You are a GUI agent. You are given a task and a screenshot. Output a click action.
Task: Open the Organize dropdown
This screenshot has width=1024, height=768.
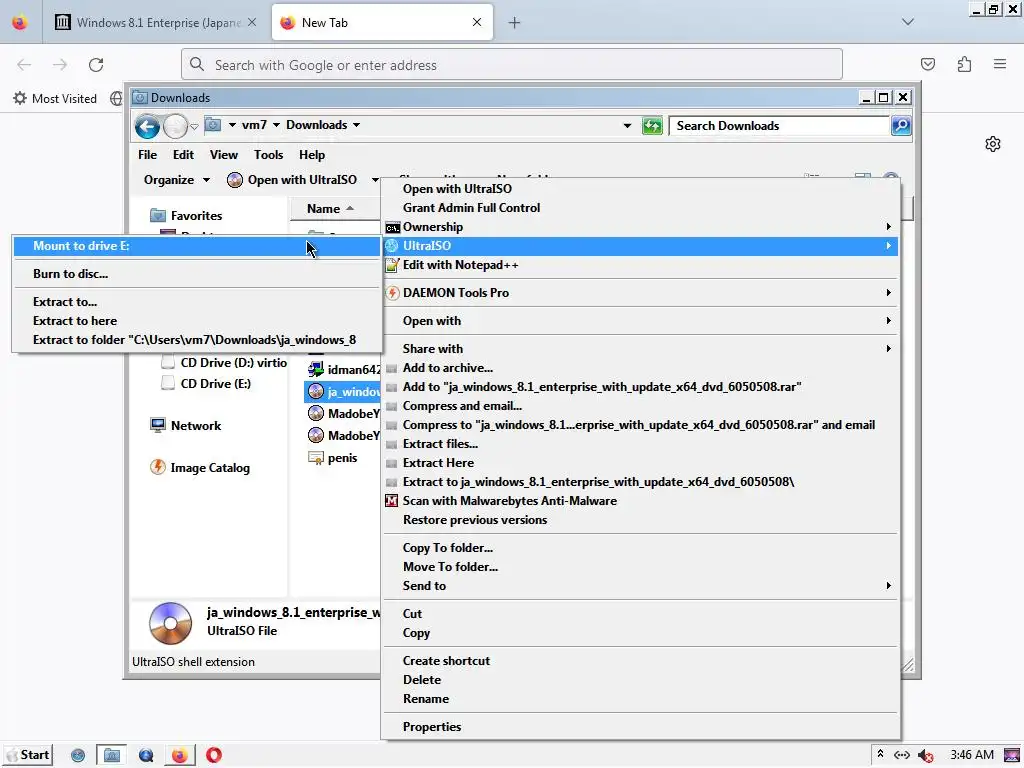pyautogui.click(x=176, y=180)
